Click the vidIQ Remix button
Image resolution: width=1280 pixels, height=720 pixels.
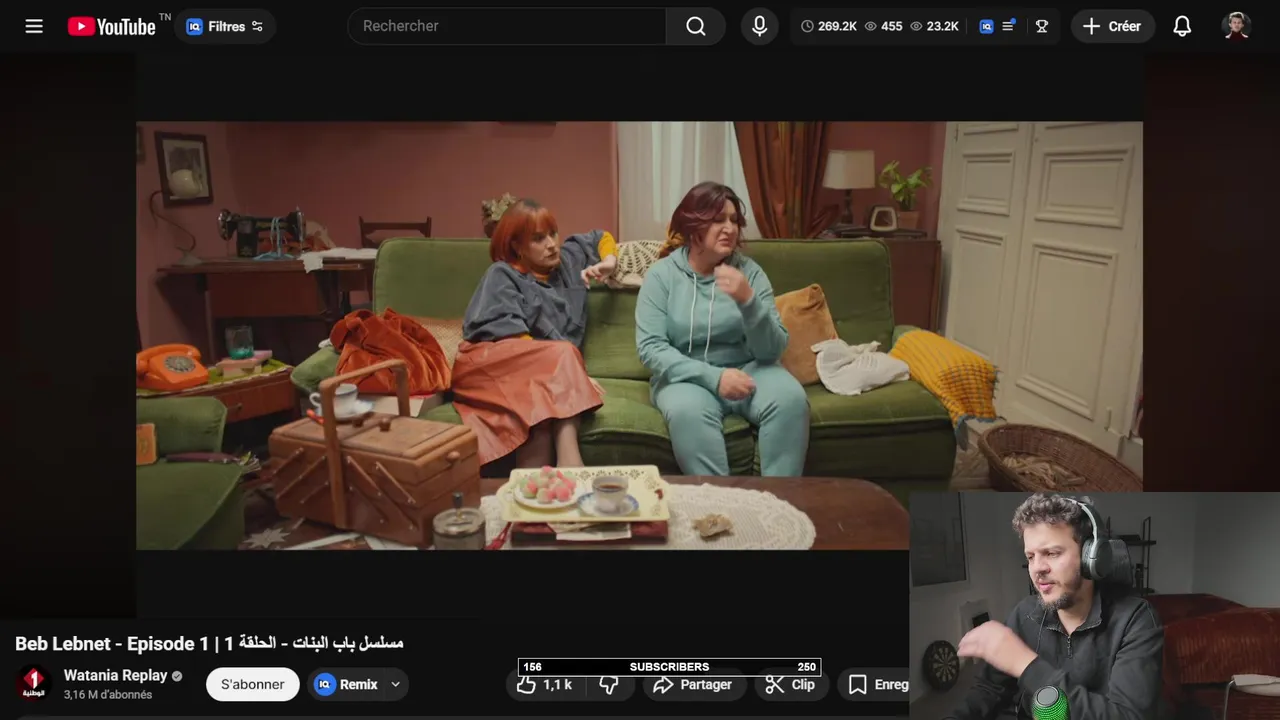pos(346,684)
